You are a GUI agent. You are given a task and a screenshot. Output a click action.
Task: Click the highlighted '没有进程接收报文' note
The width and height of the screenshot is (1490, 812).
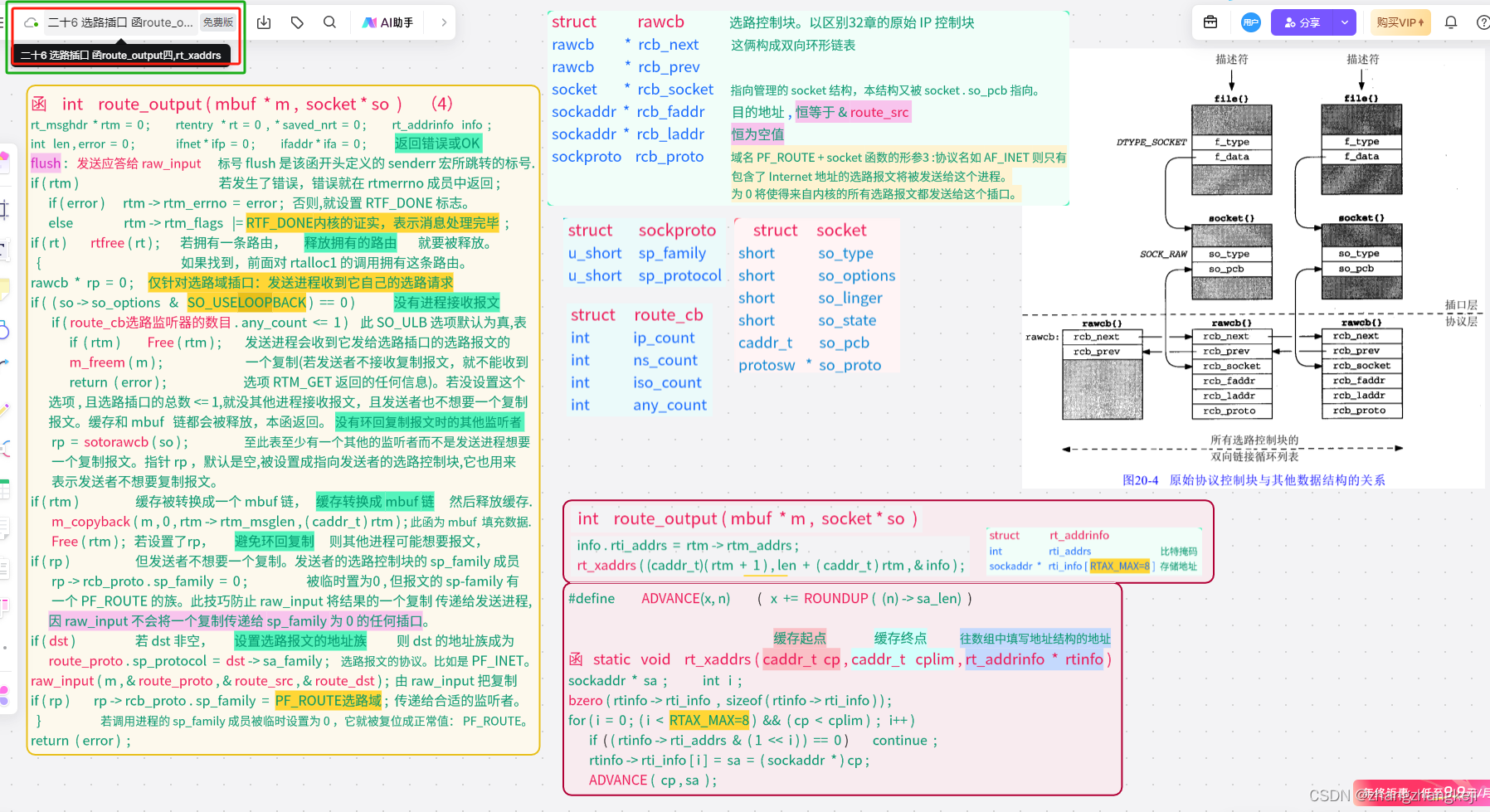pyautogui.click(x=446, y=303)
